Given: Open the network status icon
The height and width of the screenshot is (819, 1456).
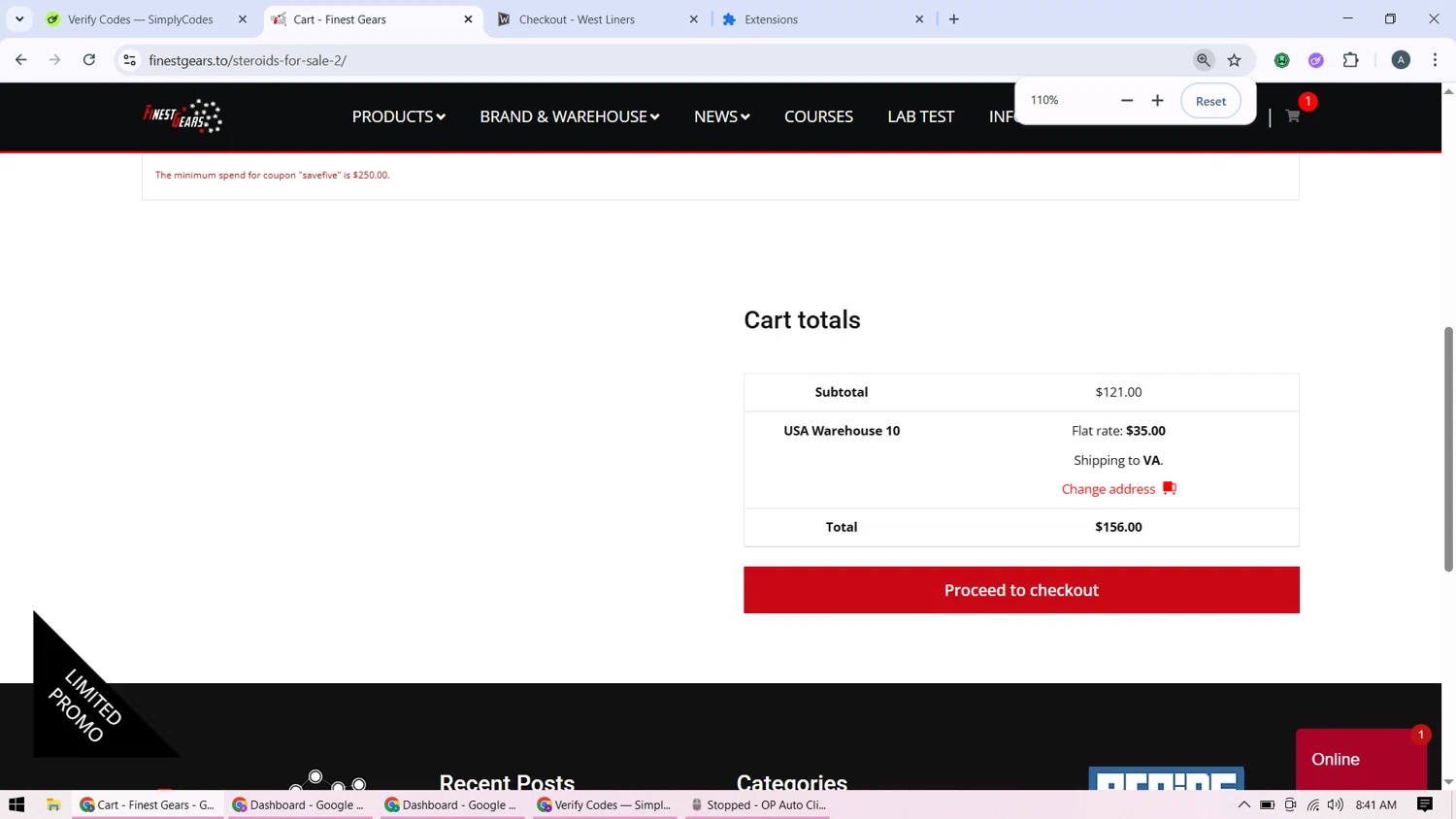Looking at the screenshot, I should pyautogui.click(x=1312, y=804).
